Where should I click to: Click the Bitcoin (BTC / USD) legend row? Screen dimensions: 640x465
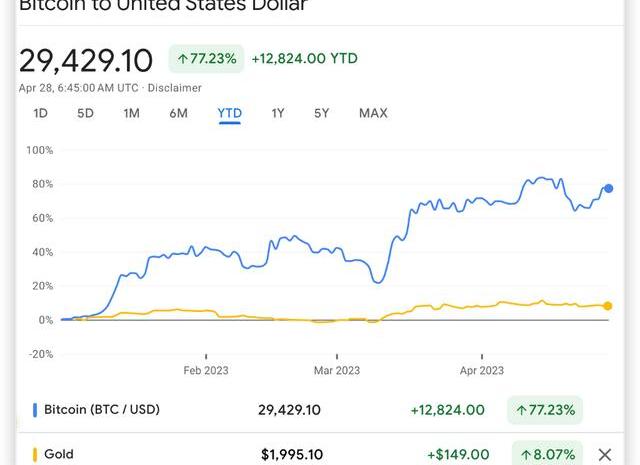point(308,410)
